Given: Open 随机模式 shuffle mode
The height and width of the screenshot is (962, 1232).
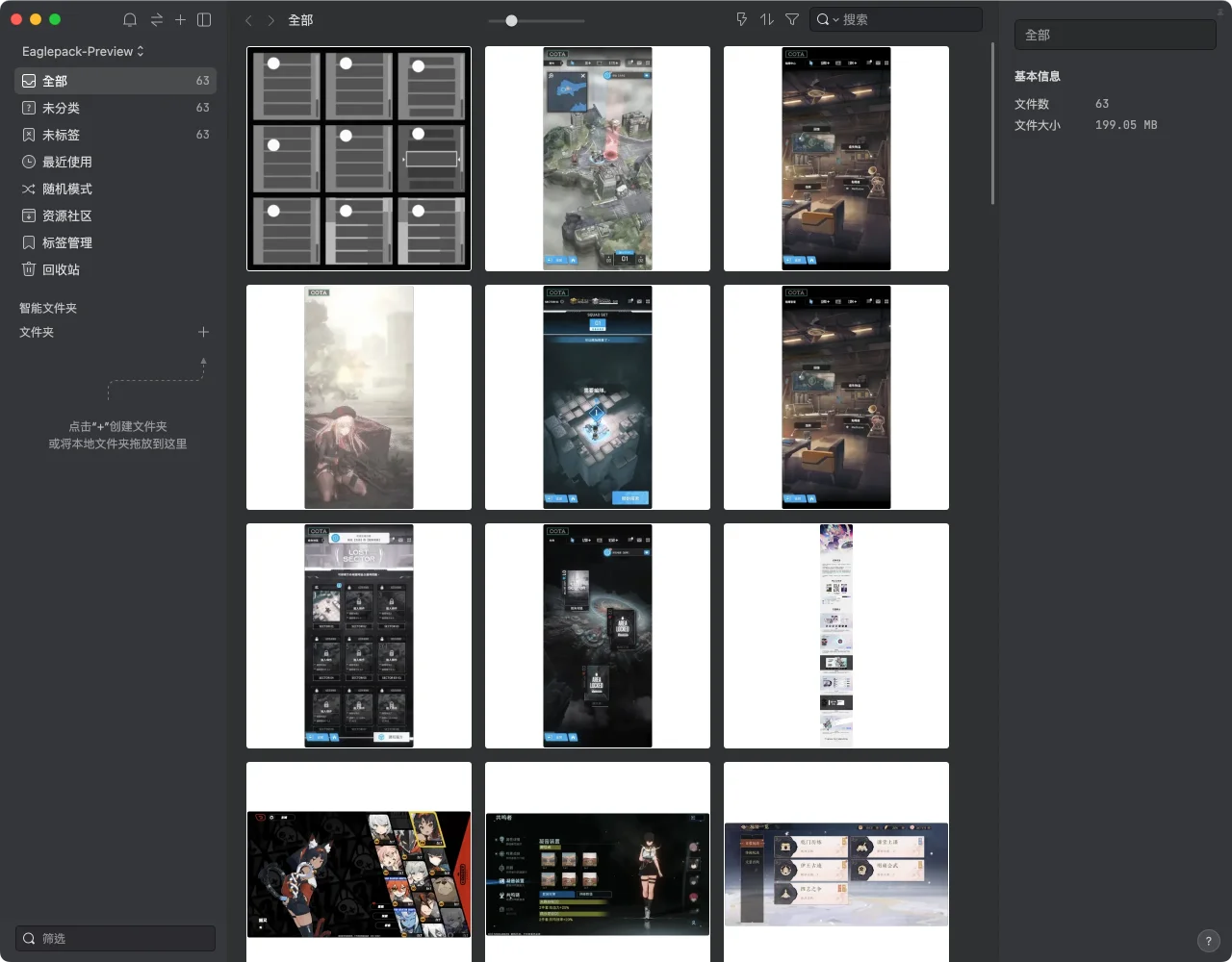Looking at the screenshot, I should click(66, 189).
